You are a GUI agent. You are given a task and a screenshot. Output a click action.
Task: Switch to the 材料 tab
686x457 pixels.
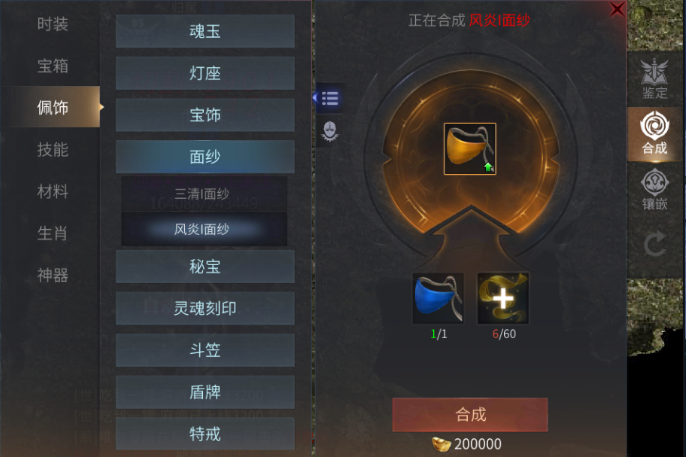(x=52, y=192)
